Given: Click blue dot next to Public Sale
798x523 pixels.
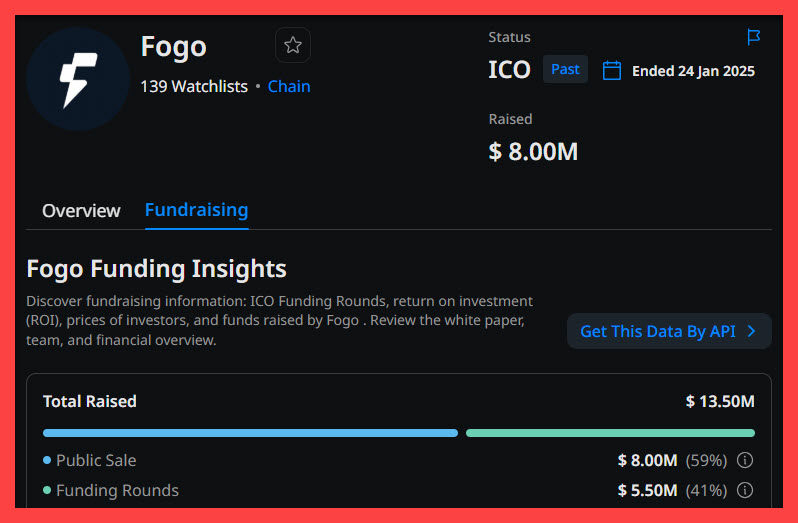Looking at the screenshot, I should point(47,460).
